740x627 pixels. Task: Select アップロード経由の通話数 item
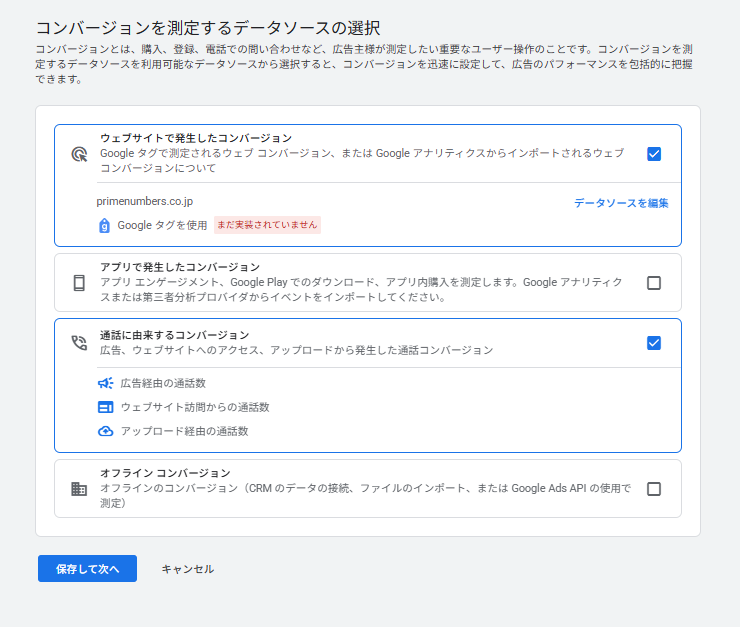(184, 431)
